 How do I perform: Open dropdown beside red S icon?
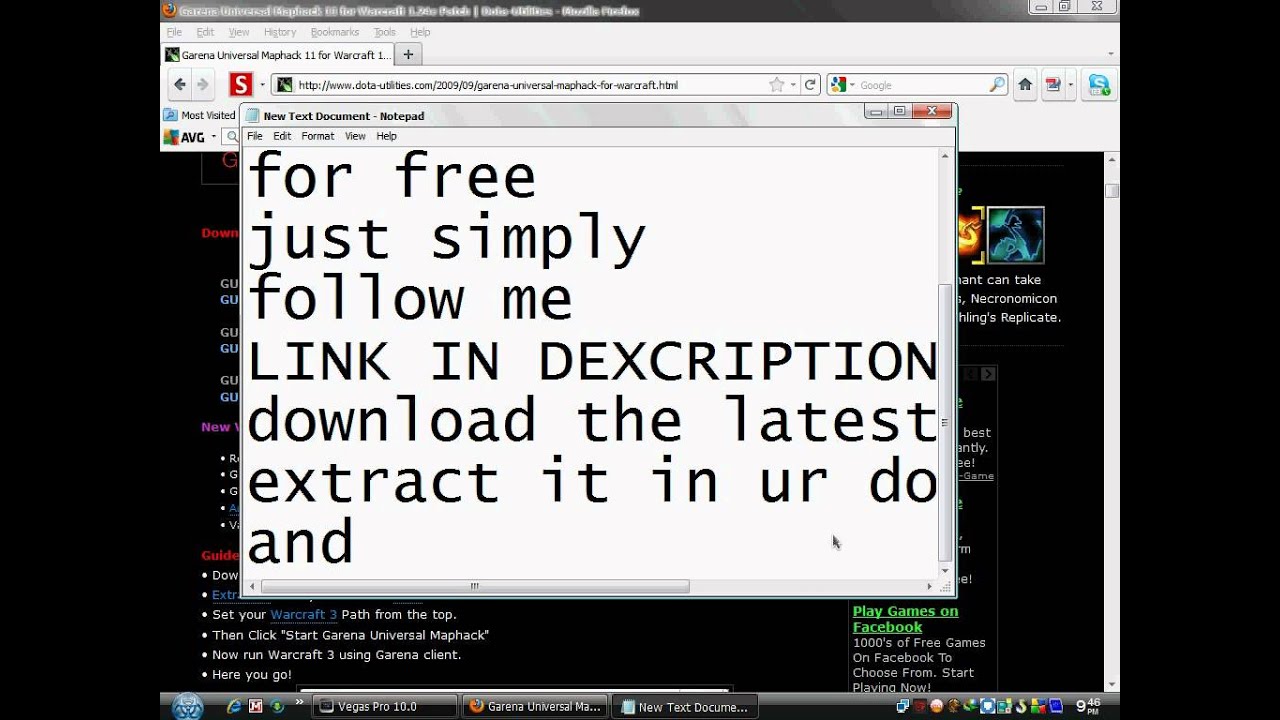click(262, 85)
